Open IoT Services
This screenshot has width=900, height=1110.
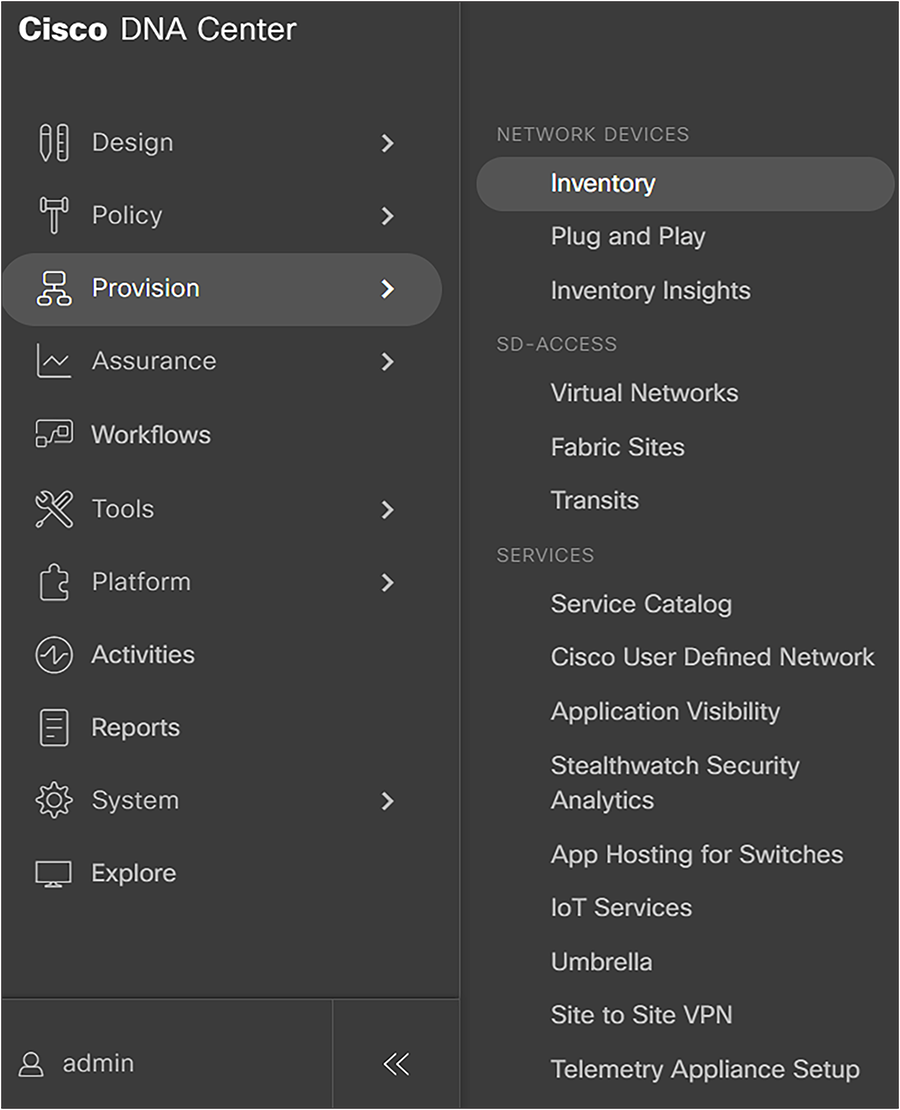(621, 908)
